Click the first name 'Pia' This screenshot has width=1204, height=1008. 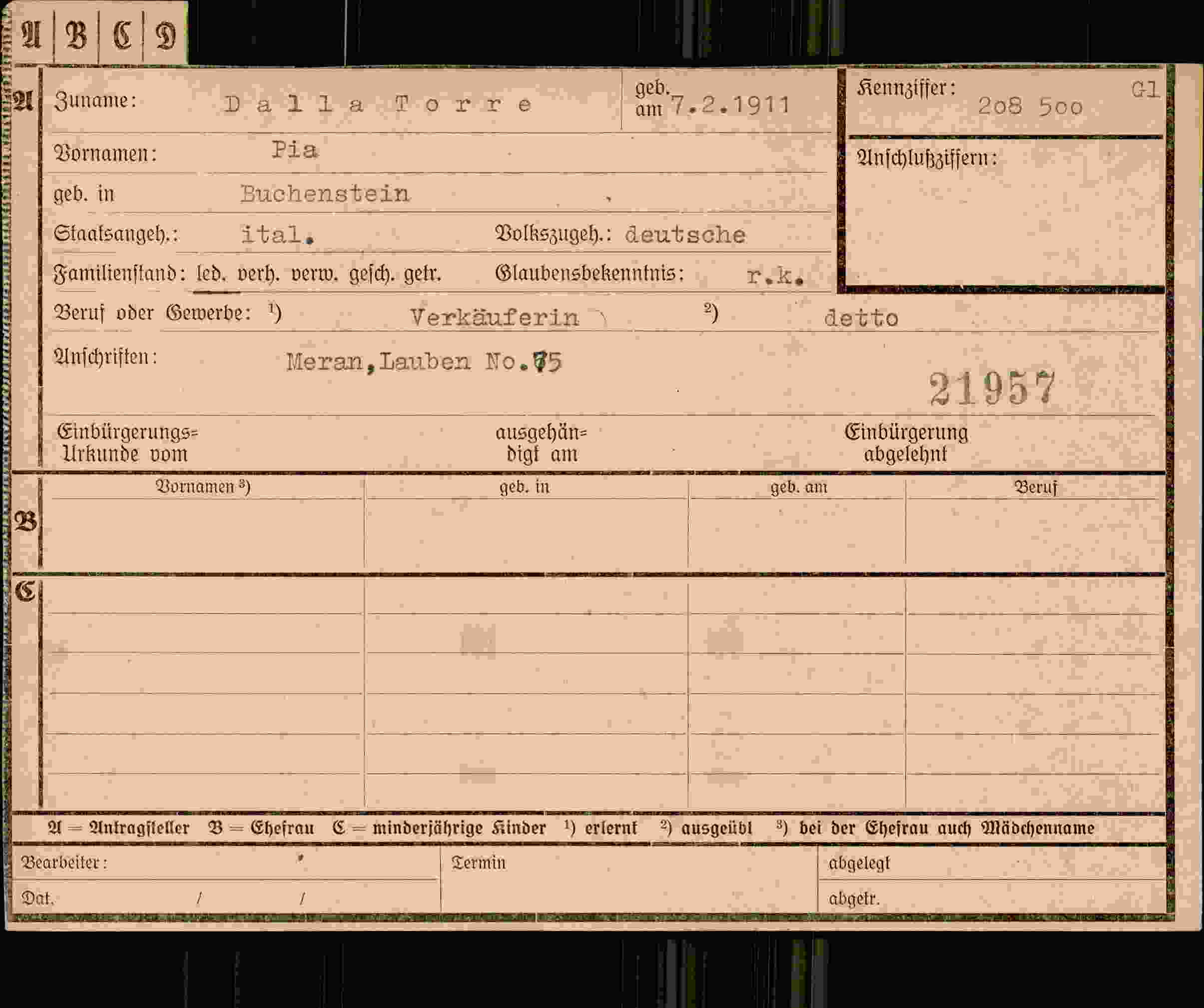[x=295, y=150]
